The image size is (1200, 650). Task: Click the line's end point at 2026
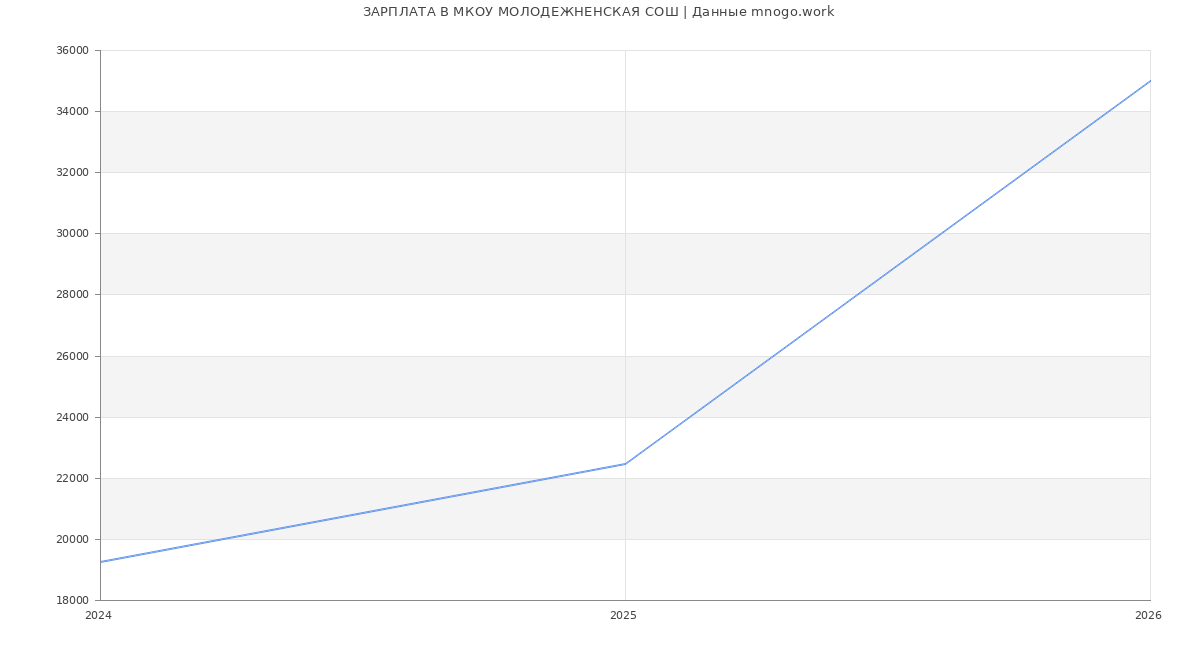pos(1150,81)
